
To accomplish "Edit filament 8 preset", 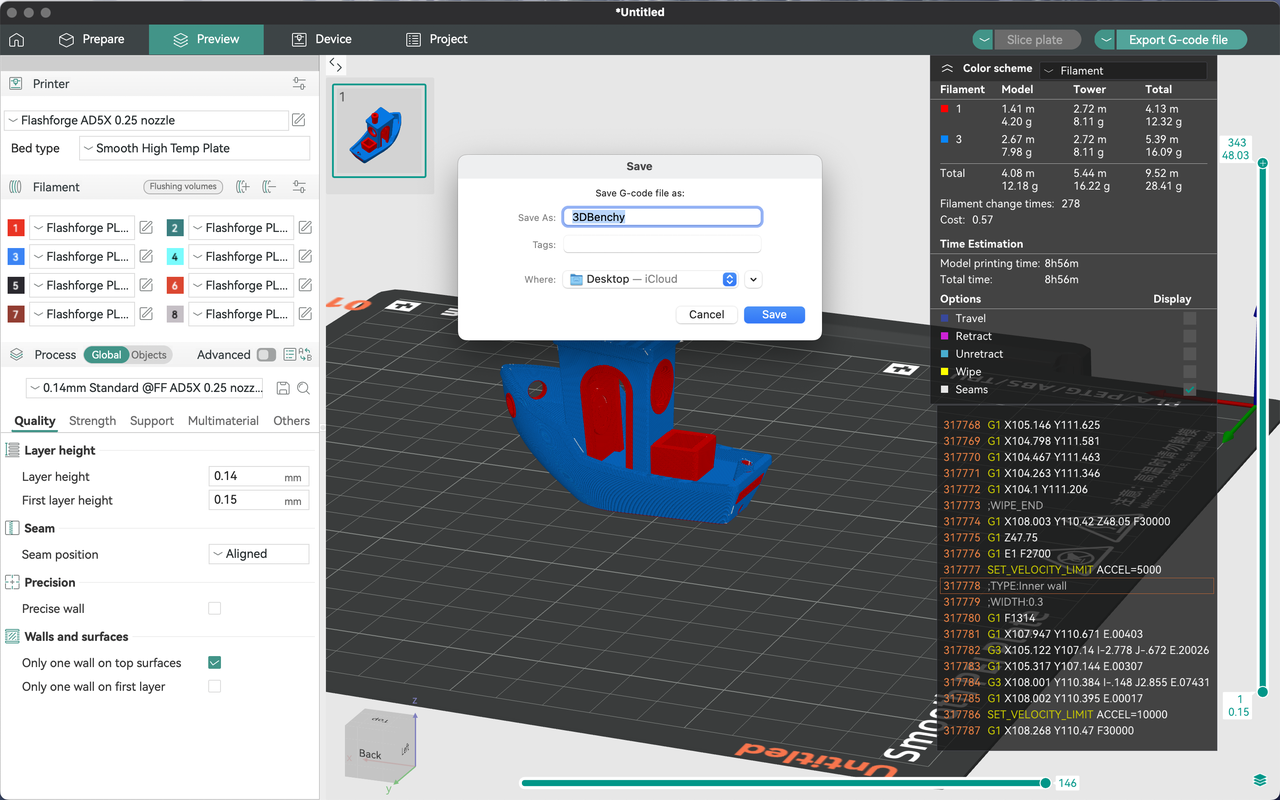I will tap(305, 314).
